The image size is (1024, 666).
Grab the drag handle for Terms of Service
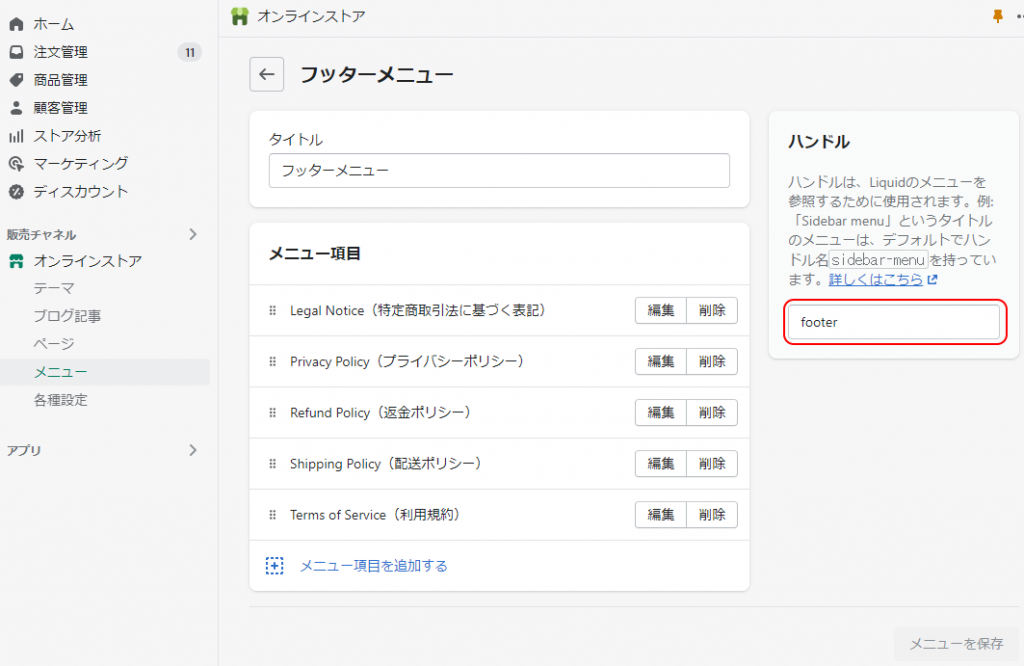[x=273, y=515]
